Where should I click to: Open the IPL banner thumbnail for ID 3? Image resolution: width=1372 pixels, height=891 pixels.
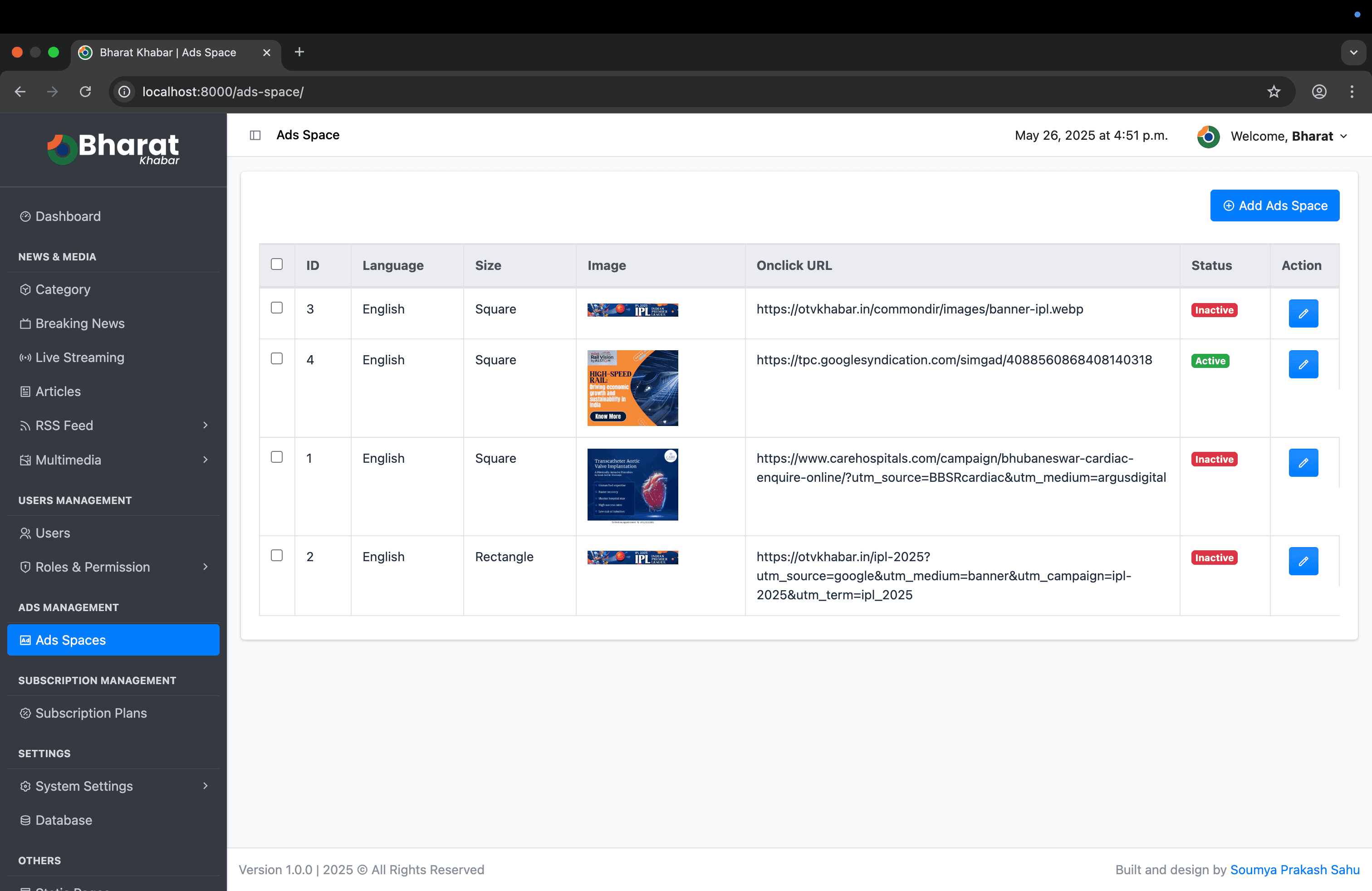pyautogui.click(x=632, y=311)
